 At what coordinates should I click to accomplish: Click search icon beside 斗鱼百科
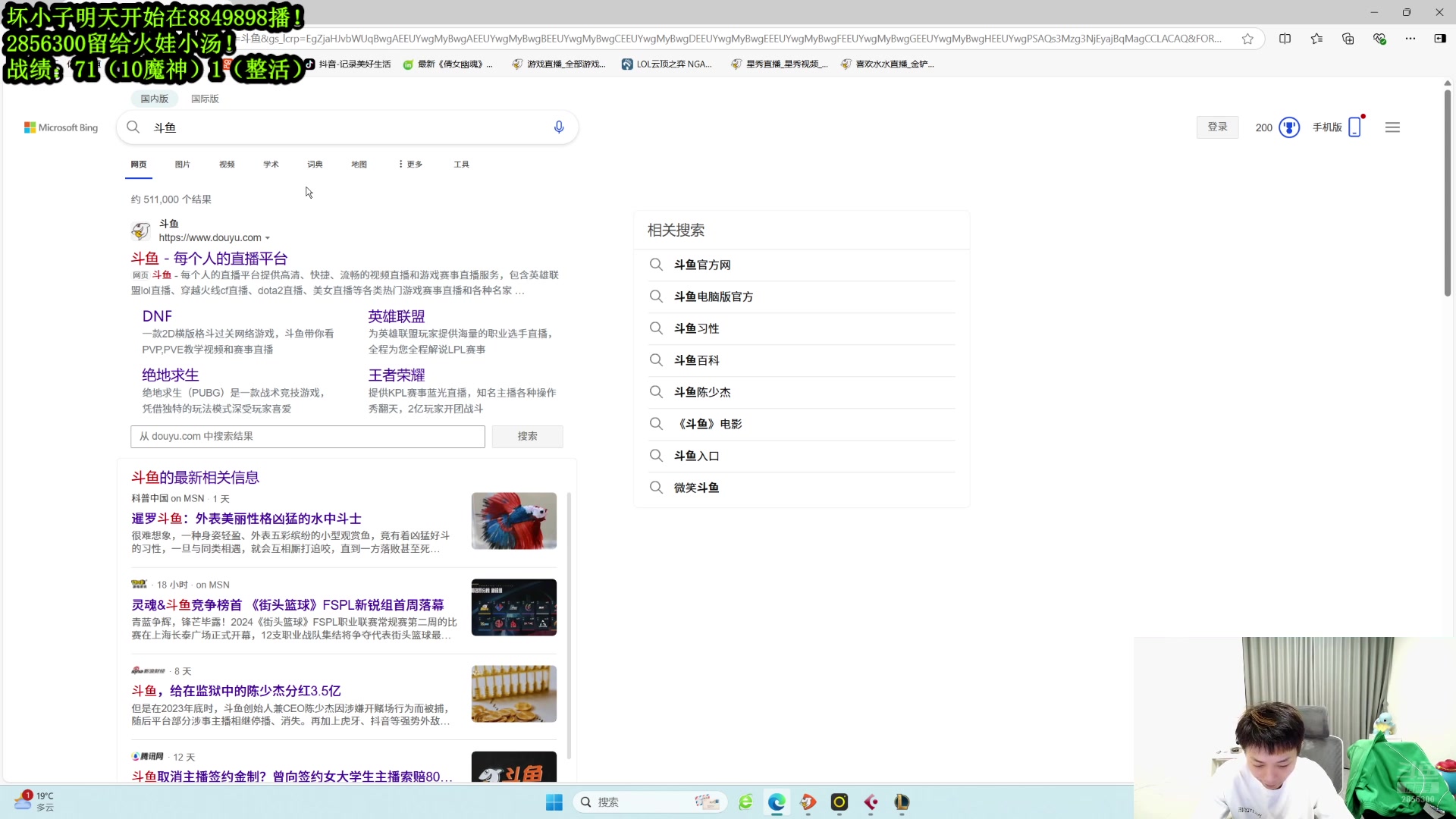656,360
